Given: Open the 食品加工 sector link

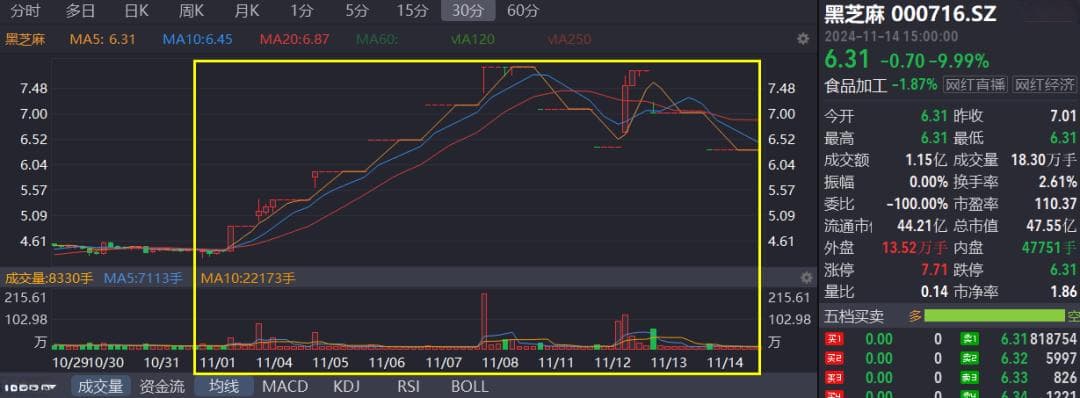Looking at the screenshot, I should (855, 85).
